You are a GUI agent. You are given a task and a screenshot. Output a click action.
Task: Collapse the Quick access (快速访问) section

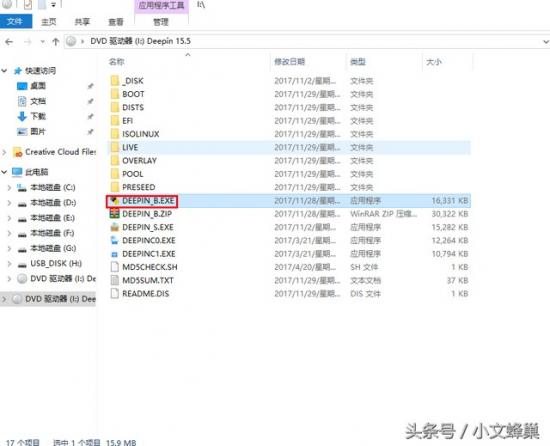pos(5,71)
